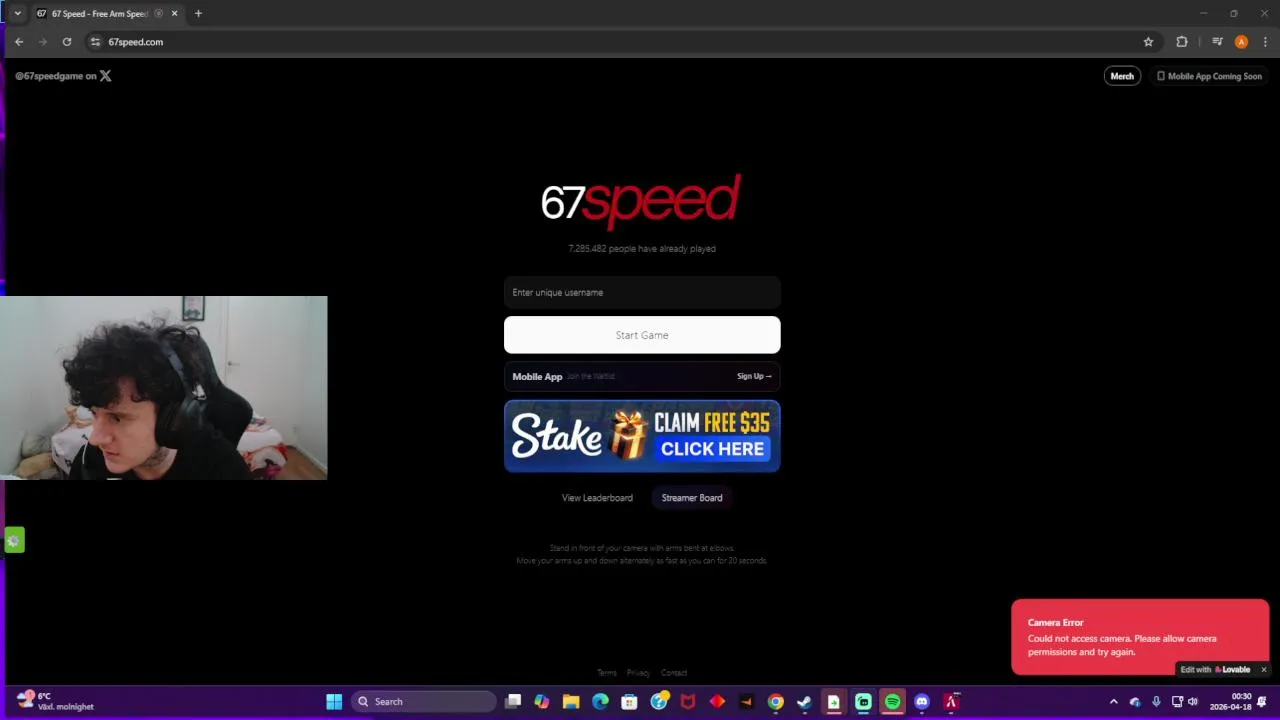Viewport: 1280px width, 720px height.
Task: Click Mobile App Coming Soon
Action: coord(1209,76)
